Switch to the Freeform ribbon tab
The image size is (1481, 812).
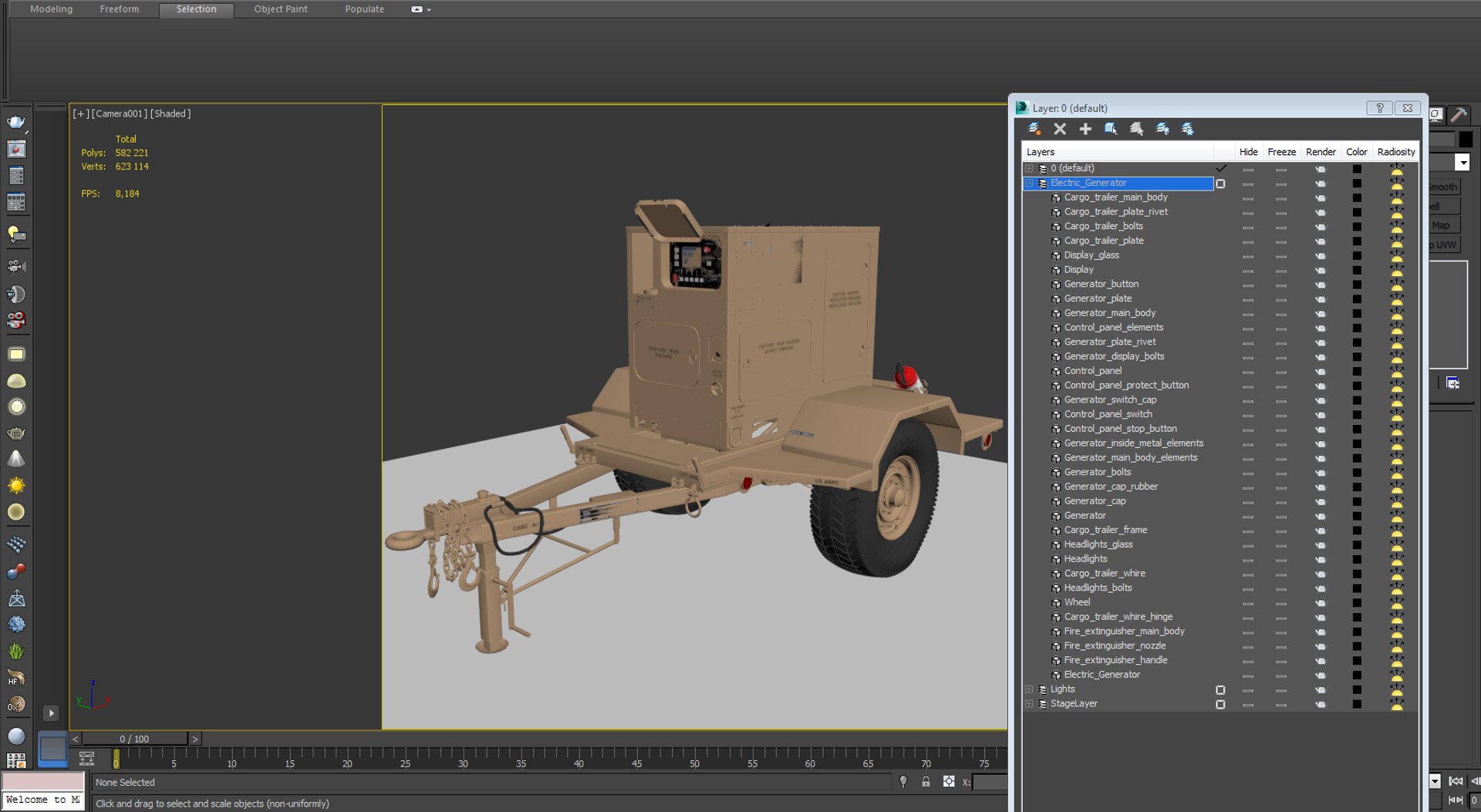120,9
